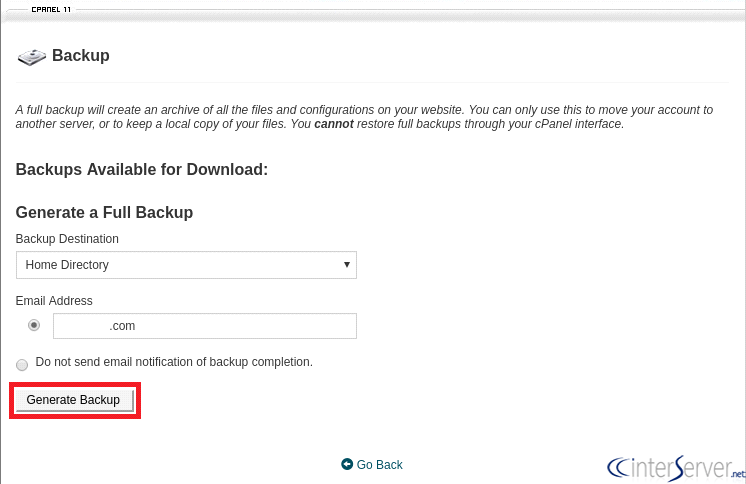Click the 'Do not send email notification' label text
746x484 pixels.
174,362
